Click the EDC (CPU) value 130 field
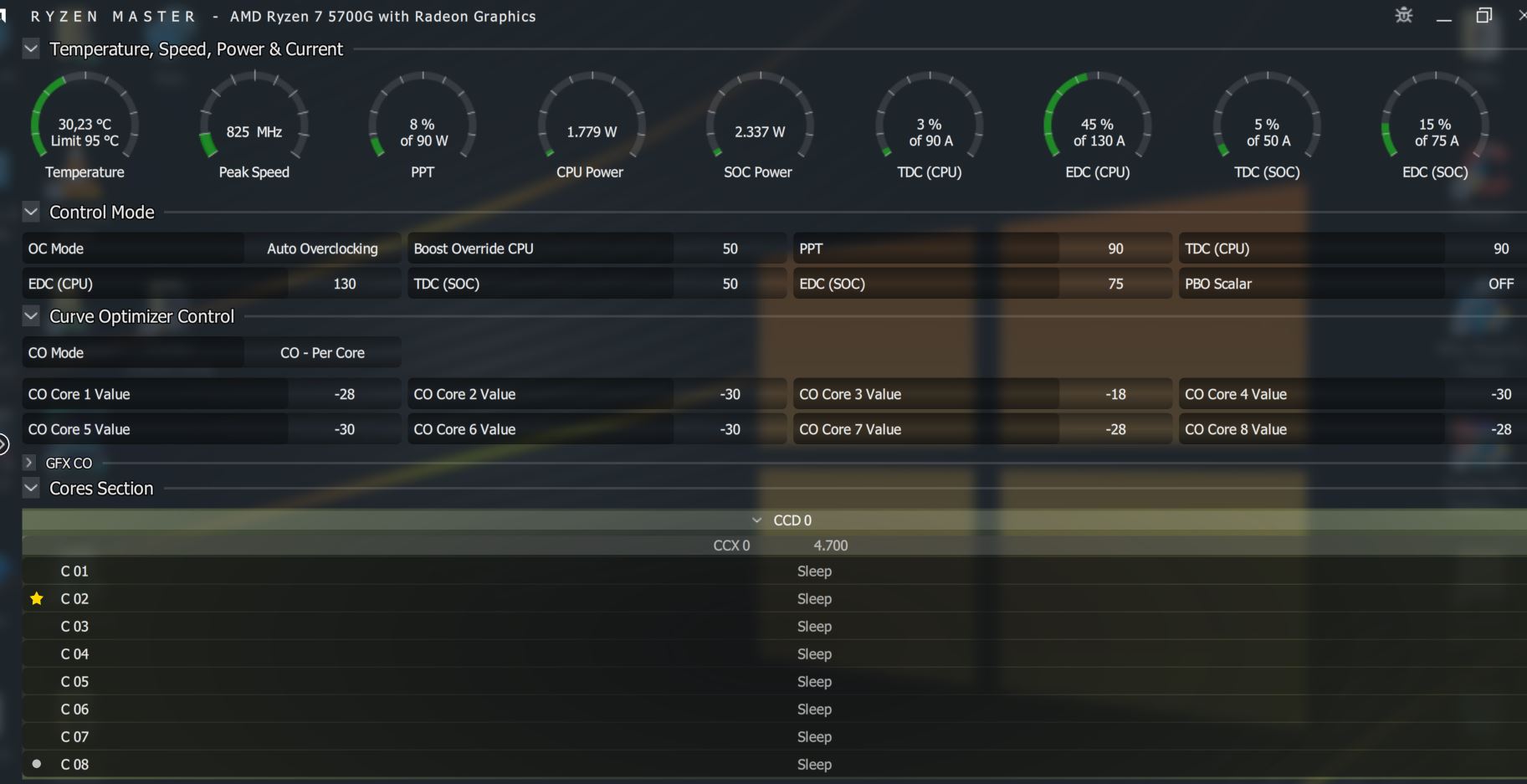This screenshot has width=1527, height=784. 344,284
